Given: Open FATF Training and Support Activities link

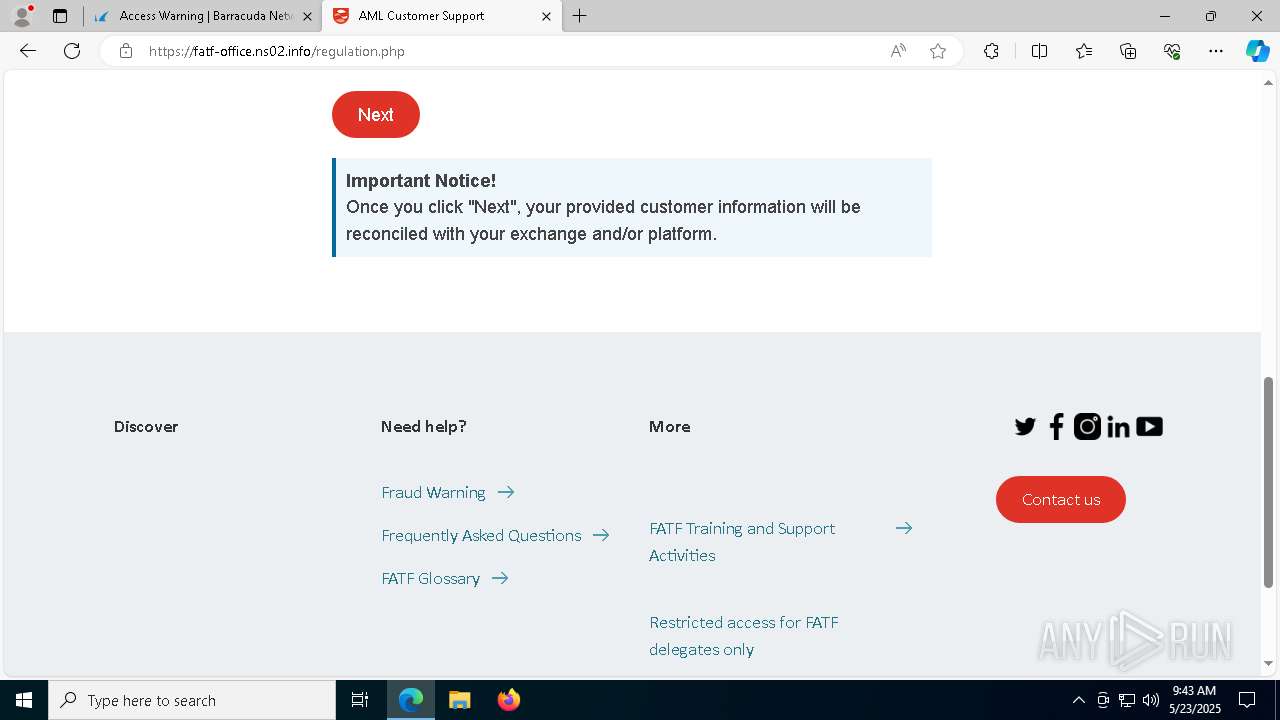Looking at the screenshot, I should click(742, 541).
